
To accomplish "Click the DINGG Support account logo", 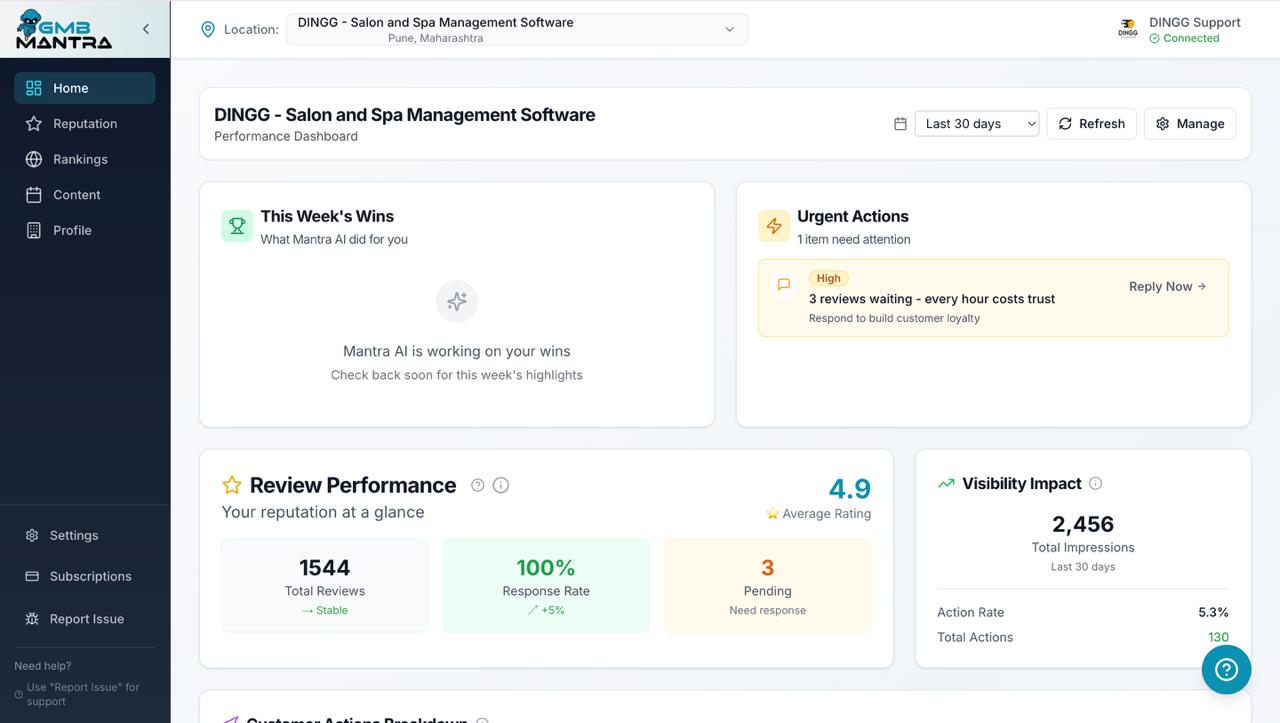I will (1128, 30).
